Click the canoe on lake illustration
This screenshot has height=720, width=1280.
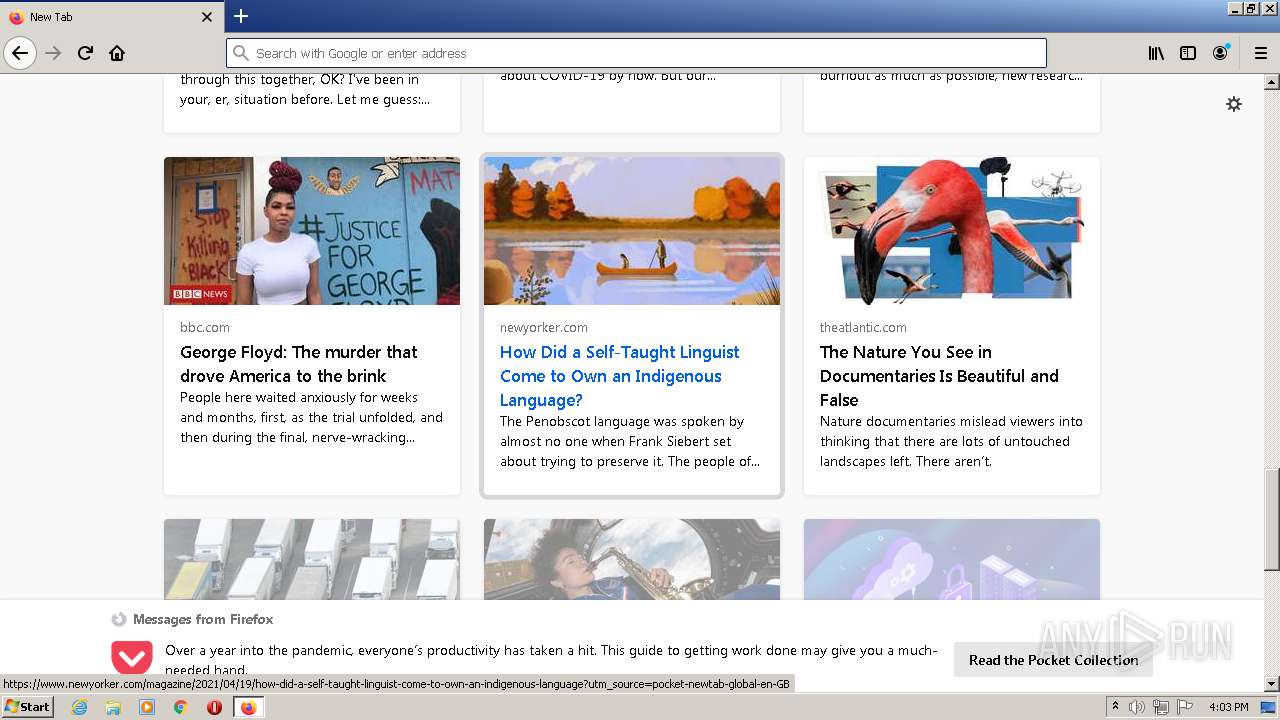pyautogui.click(x=632, y=231)
